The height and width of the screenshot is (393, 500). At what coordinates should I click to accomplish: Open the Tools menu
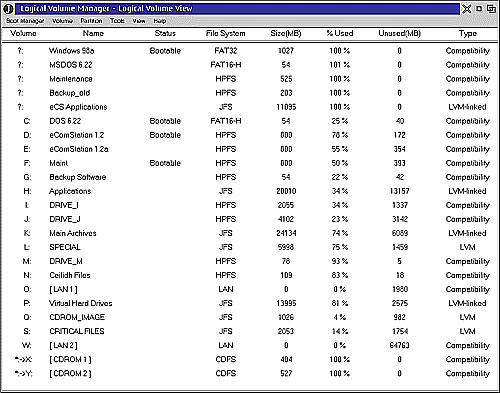[117, 21]
